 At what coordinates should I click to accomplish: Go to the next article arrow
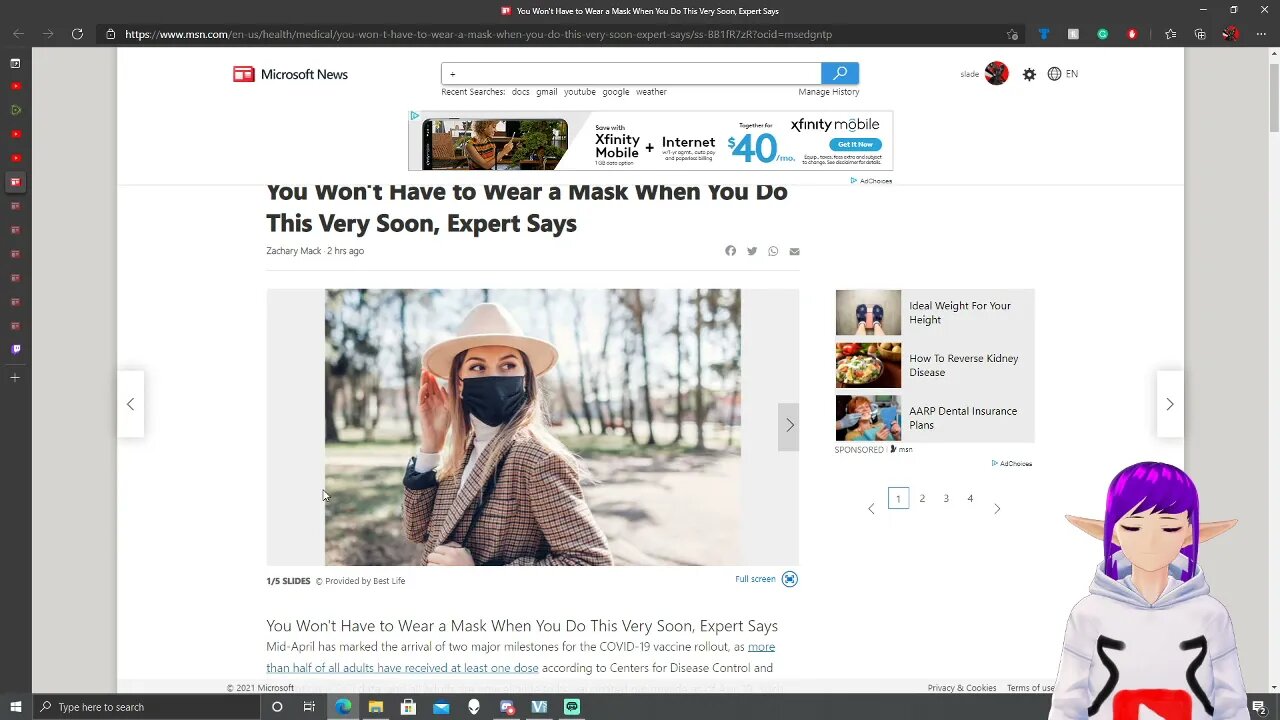[1170, 404]
